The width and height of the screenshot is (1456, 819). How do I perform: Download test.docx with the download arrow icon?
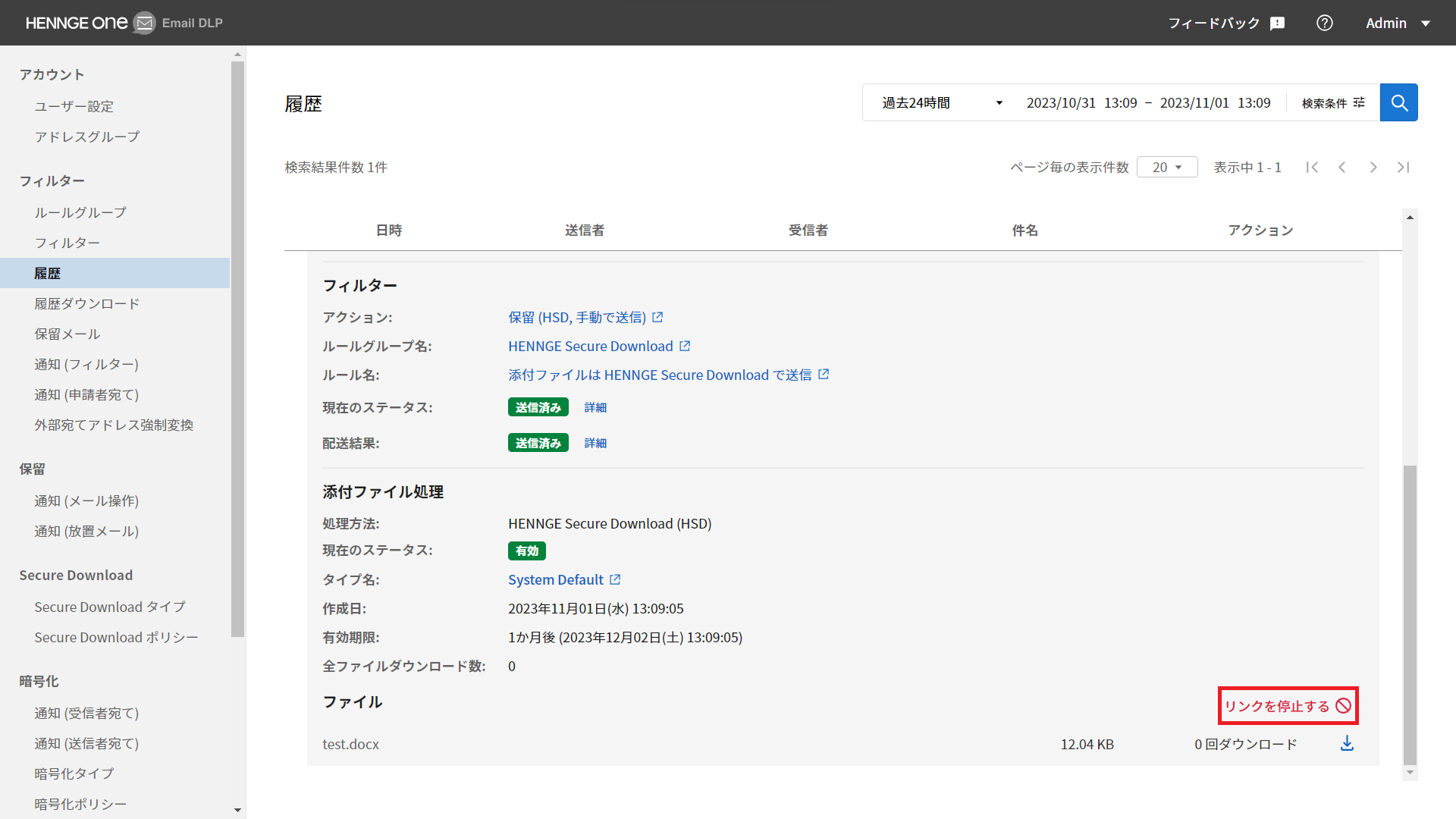[1347, 743]
